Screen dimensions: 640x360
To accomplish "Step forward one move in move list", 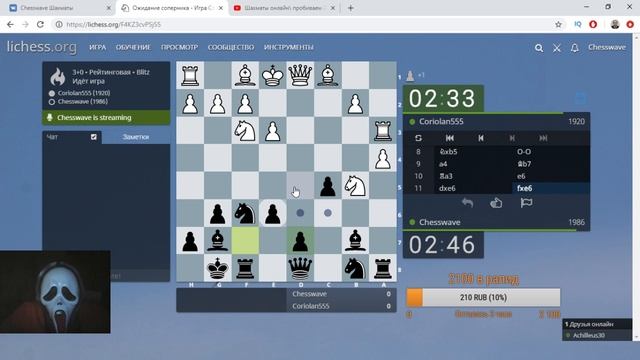I will 512,138.
